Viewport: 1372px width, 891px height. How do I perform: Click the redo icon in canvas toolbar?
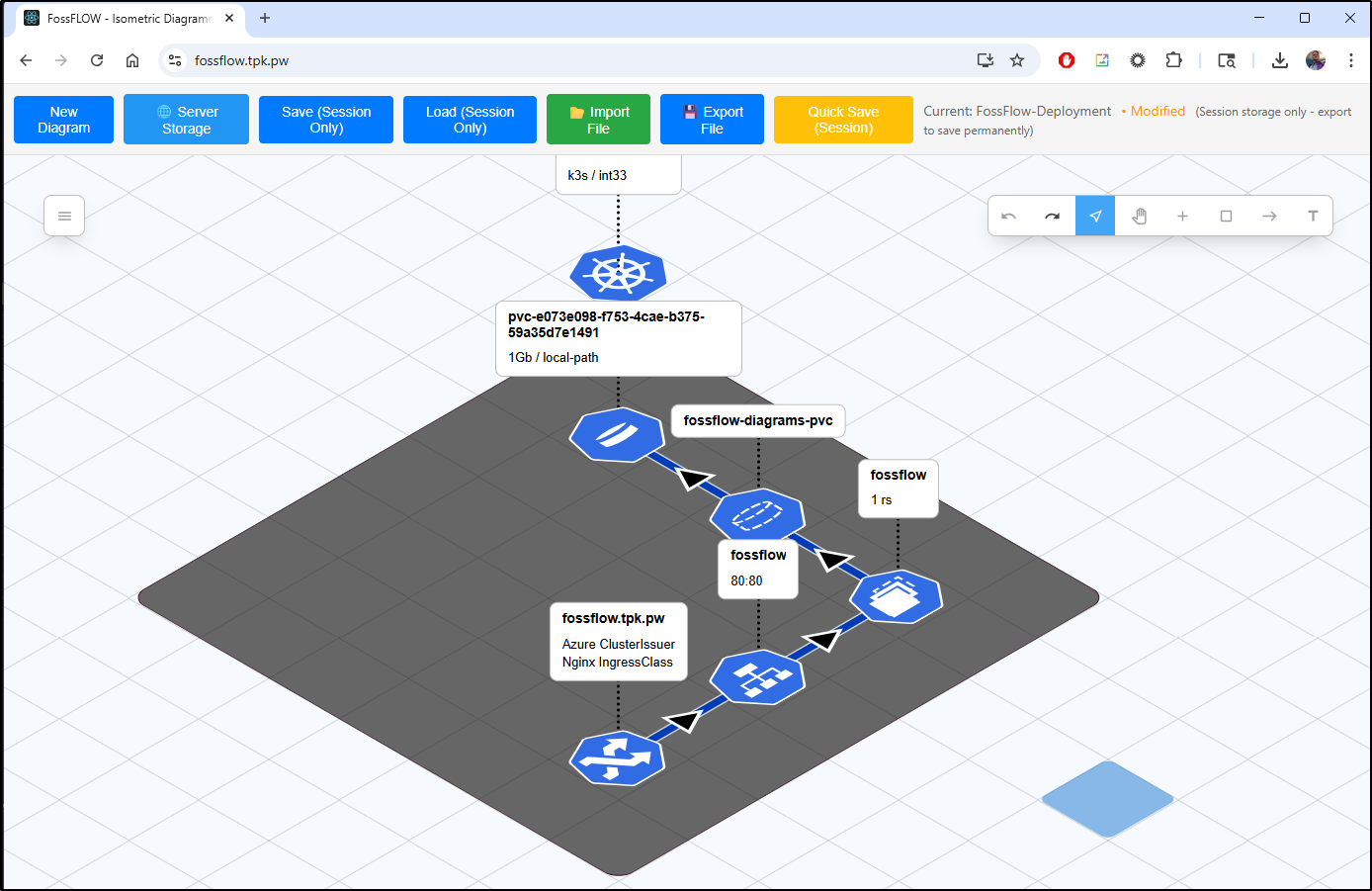(x=1052, y=216)
